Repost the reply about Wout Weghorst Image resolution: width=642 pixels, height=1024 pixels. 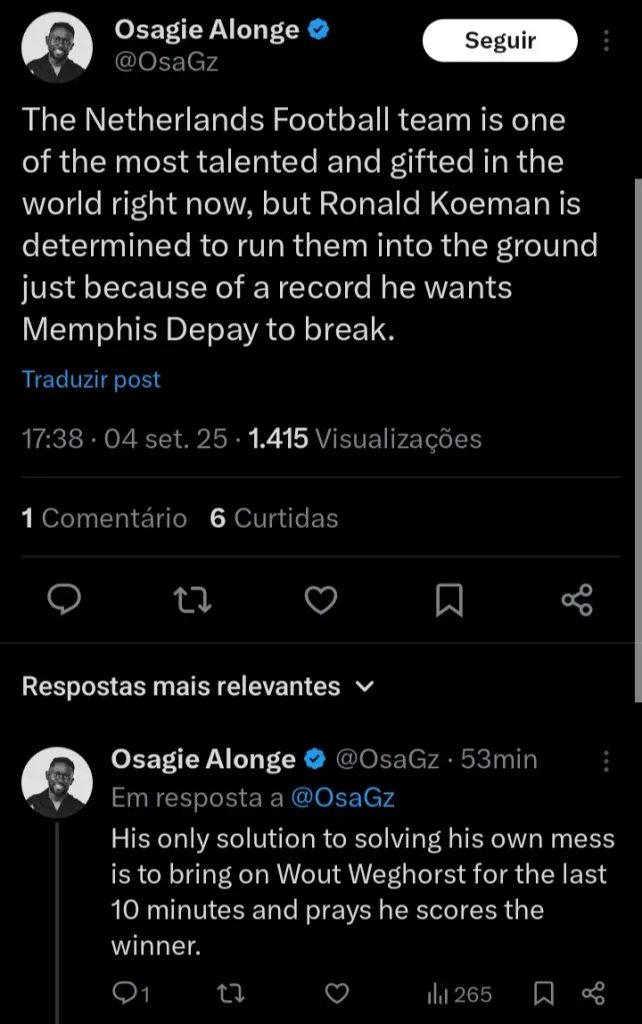[x=229, y=994]
